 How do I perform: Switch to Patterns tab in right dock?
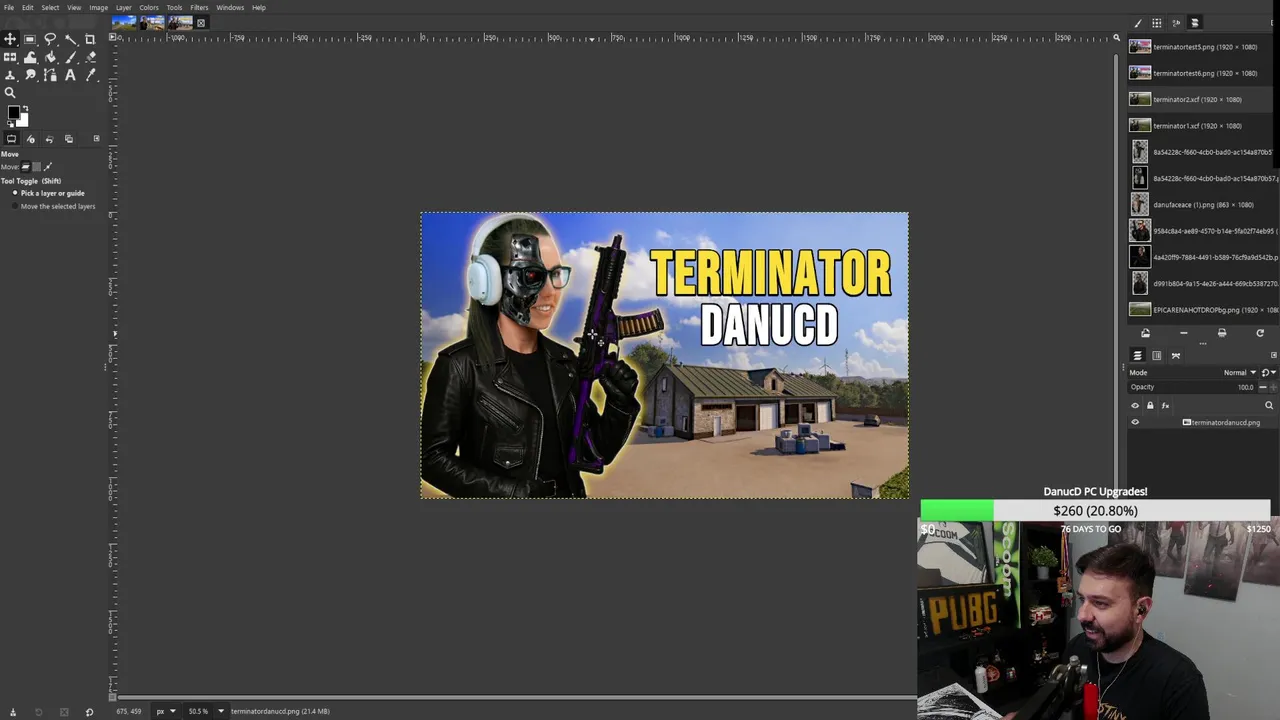[x=1157, y=23]
